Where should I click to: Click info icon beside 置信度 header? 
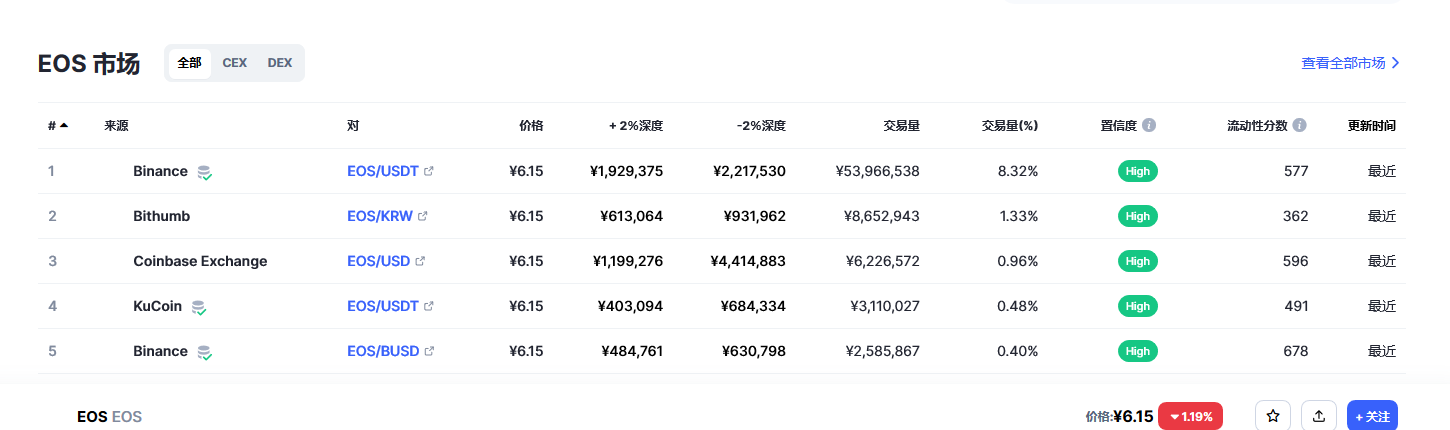[x=1149, y=126]
